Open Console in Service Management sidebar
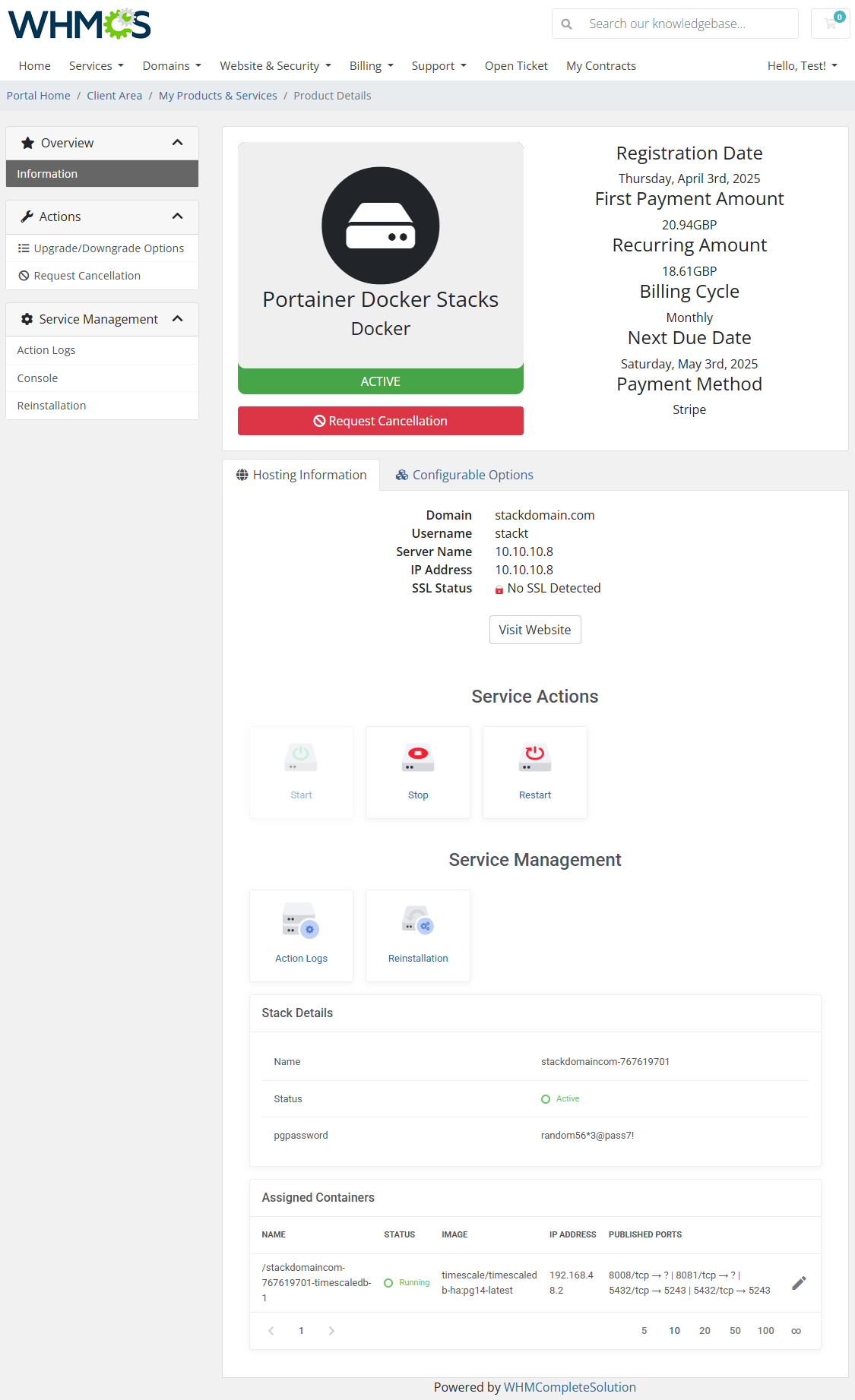Viewport: 855px width, 1400px height. [102, 378]
